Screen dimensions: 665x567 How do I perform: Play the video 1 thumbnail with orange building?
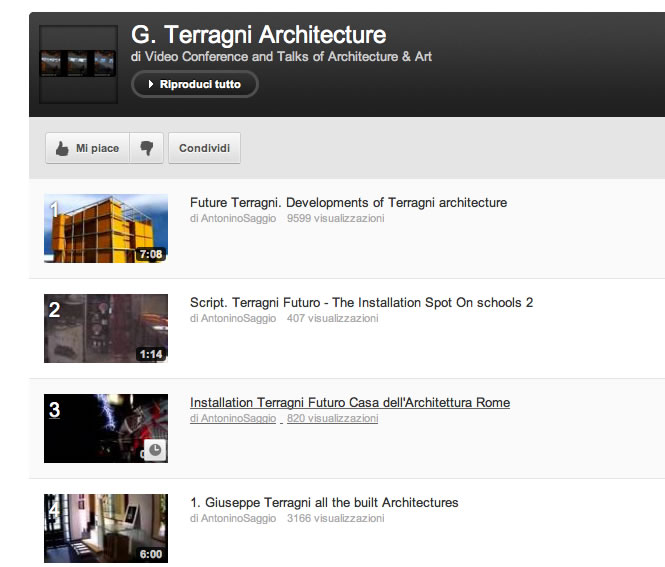point(105,228)
